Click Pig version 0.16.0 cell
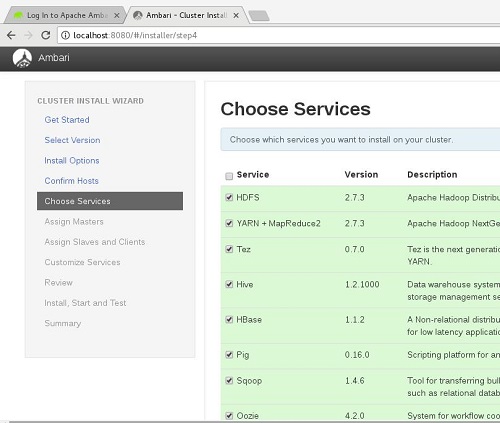Screen dimensions: 500x423 pyautogui.click(x=357, y=355)
